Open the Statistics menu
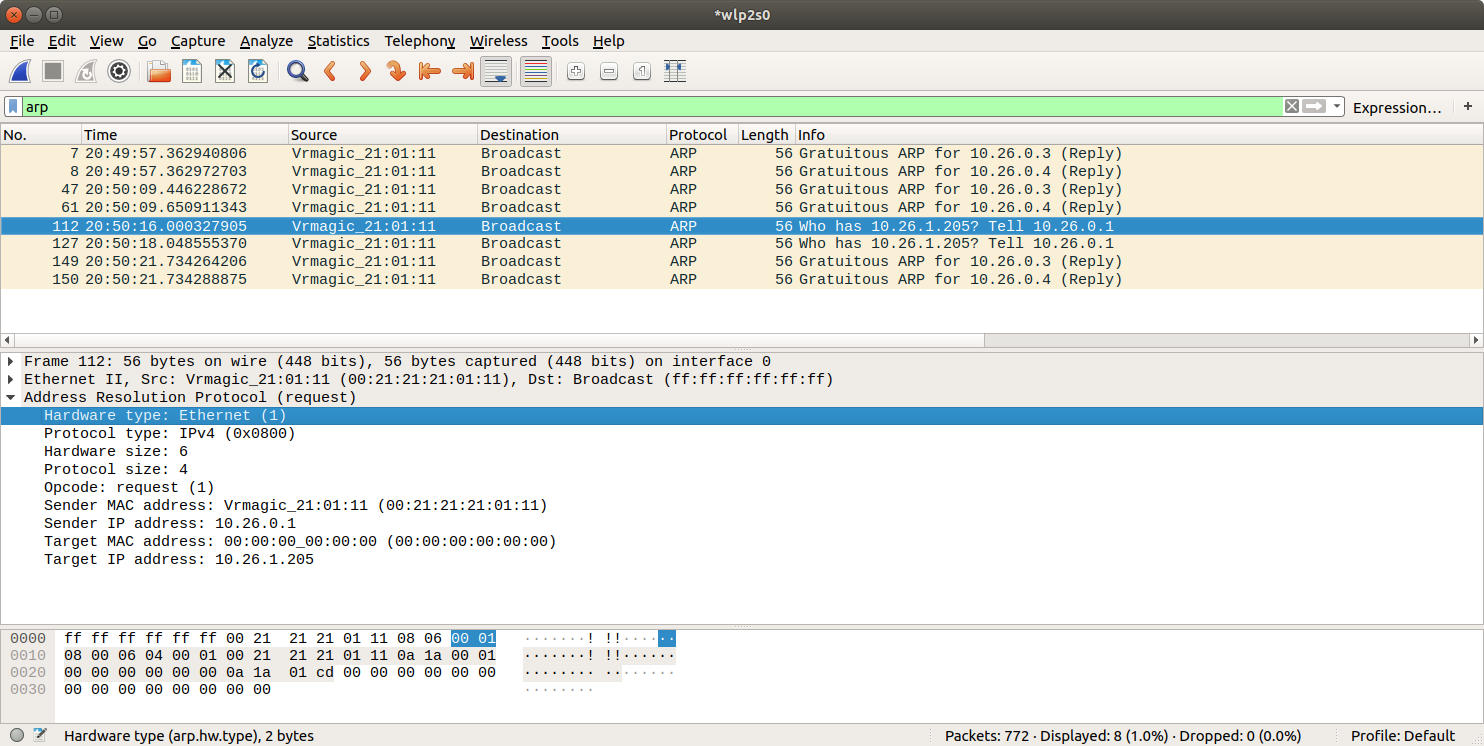Viewport: 1484px width, 746px height. [338, 41]
